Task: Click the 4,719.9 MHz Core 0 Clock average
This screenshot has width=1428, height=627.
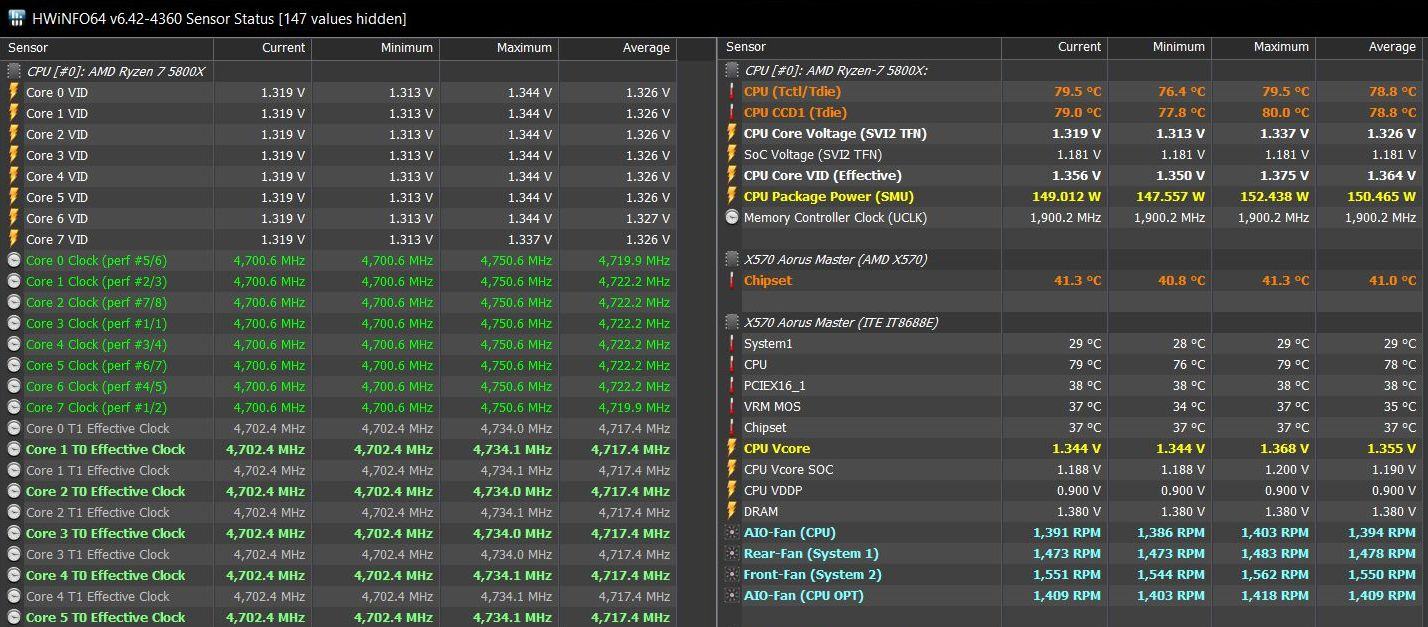Action: pyautogui.click(x=634, y=260)
